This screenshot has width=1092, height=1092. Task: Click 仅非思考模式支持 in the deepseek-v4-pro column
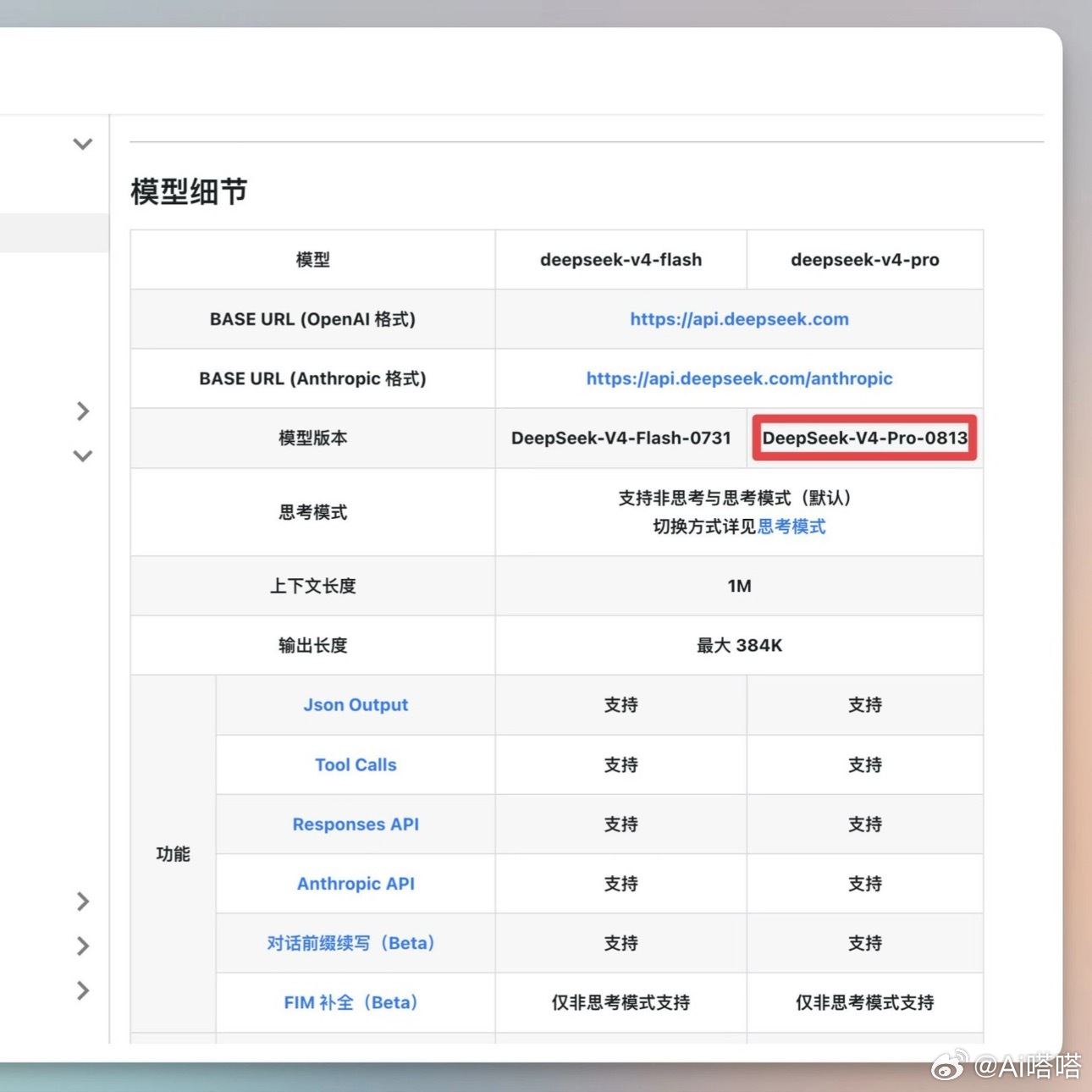click(x=865, y=1002)
